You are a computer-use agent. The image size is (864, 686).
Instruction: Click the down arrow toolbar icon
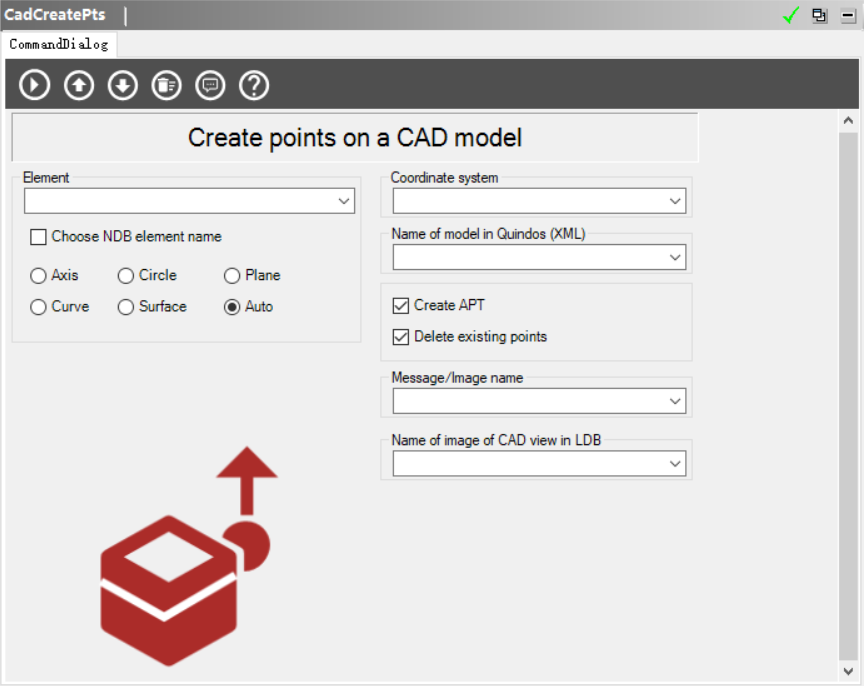point(123,85)
